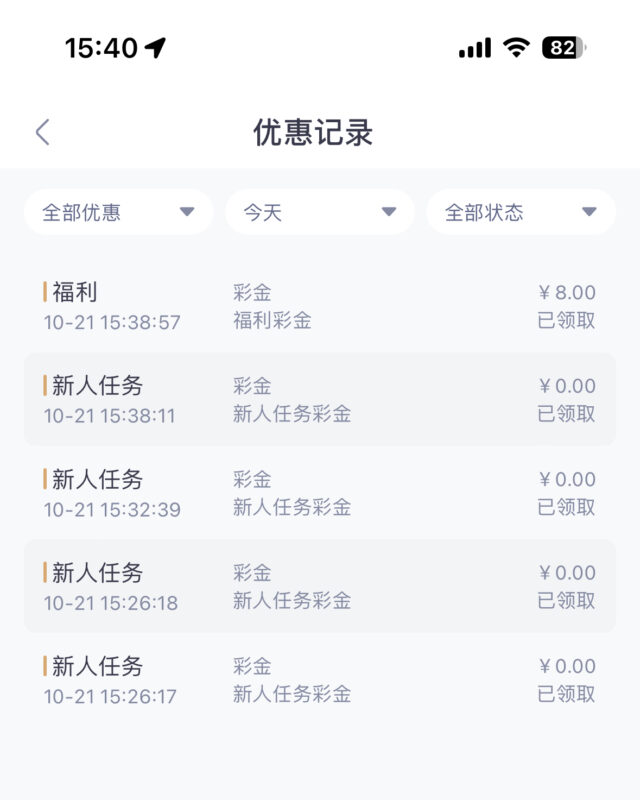
Task: Tap the back arrow to leave 优惠记录
Action: point(42,130)
